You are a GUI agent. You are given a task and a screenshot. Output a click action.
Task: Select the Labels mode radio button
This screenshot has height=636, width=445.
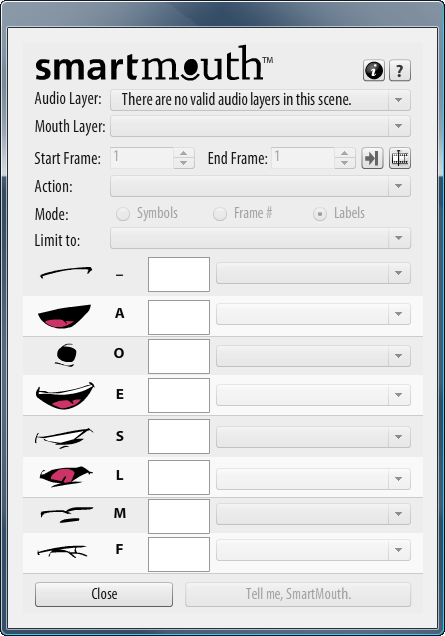[x=320, y=214]
